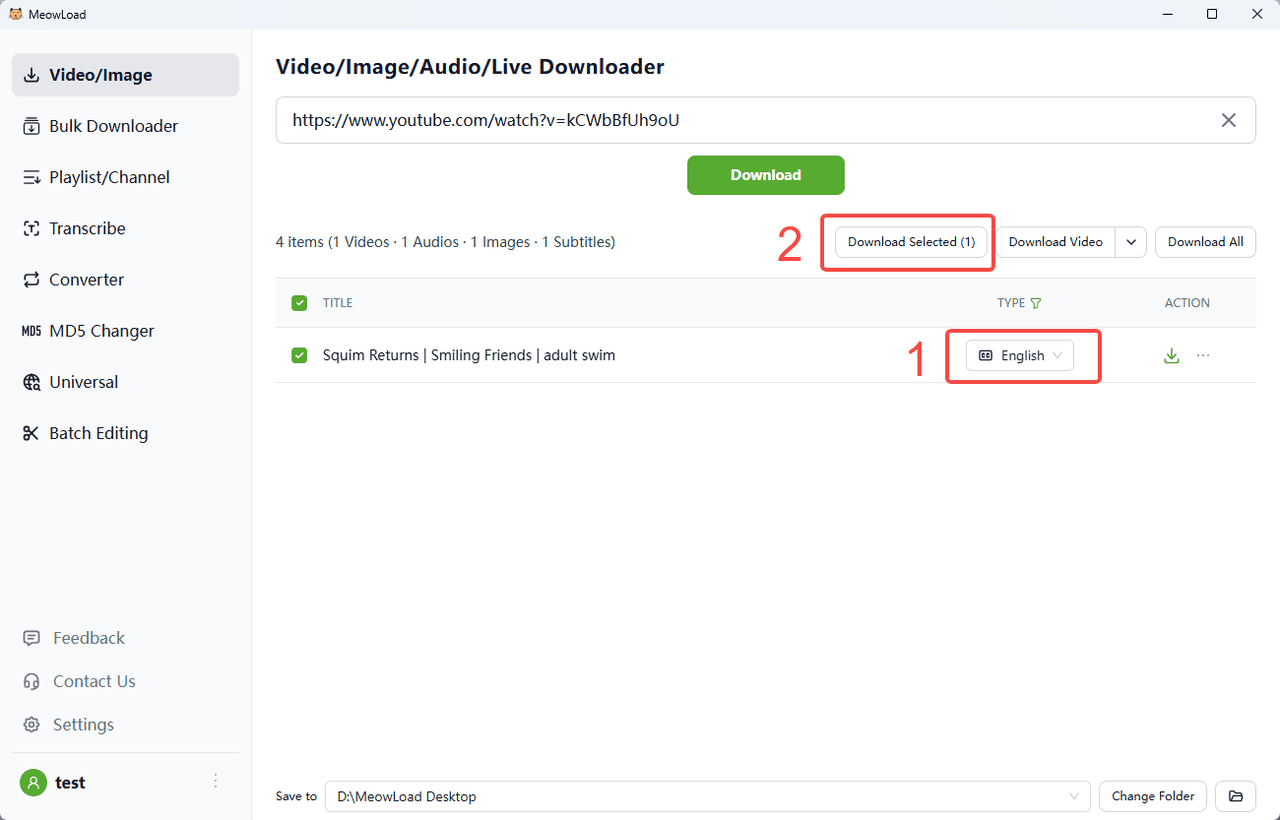Click inside the YouTube URL input field

pos(740,120)
